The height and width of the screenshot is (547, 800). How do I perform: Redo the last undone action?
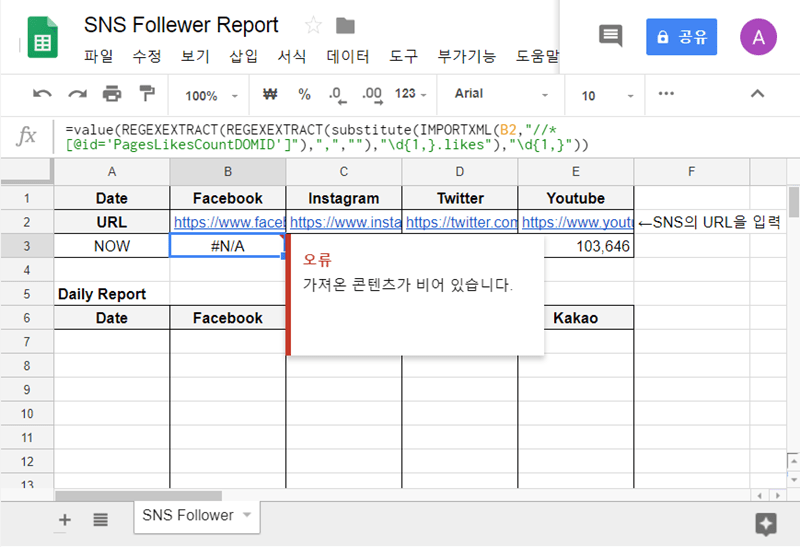pos(78,94)
